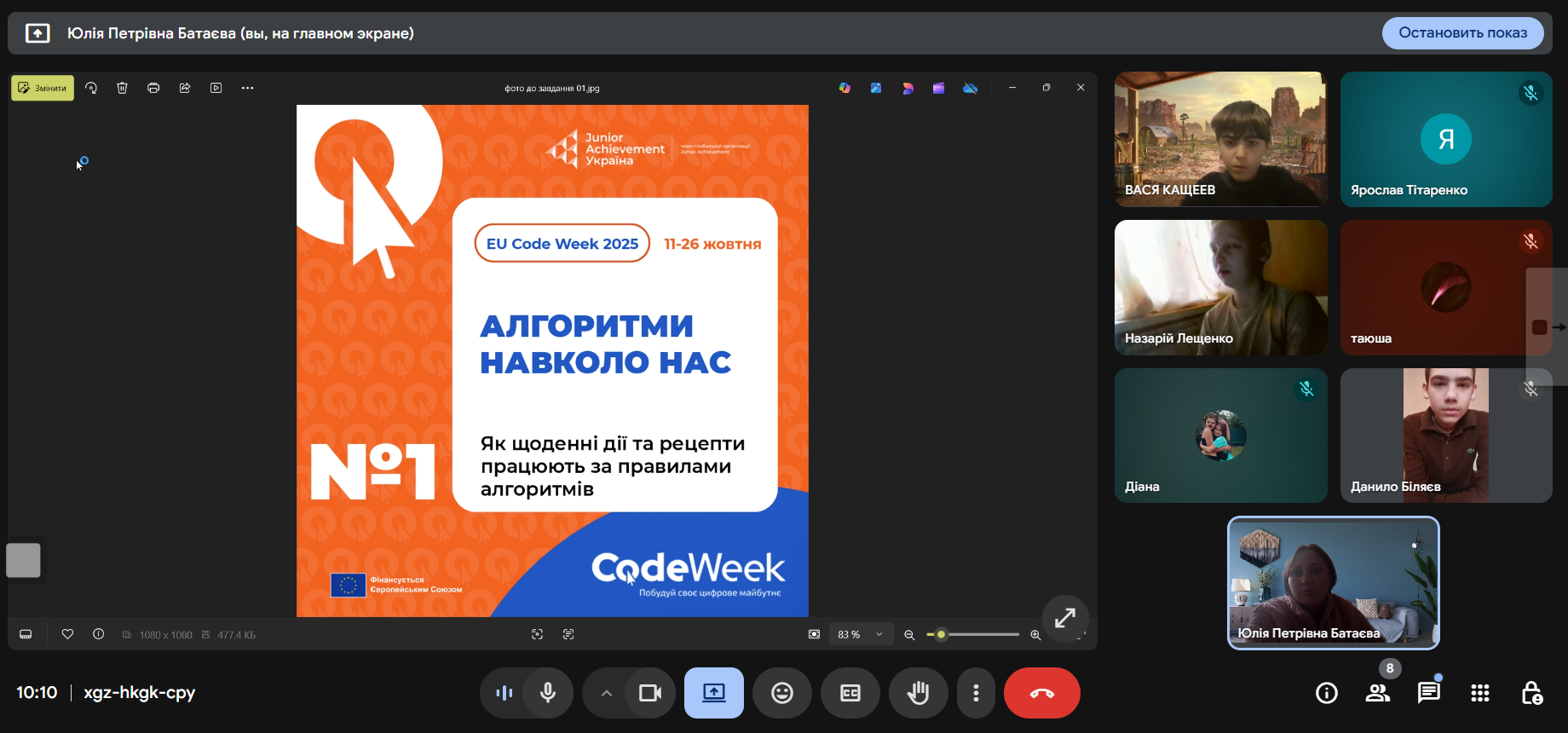Mute the microphone
This screenshot has height=733, width=1568.
click(548, 693)
